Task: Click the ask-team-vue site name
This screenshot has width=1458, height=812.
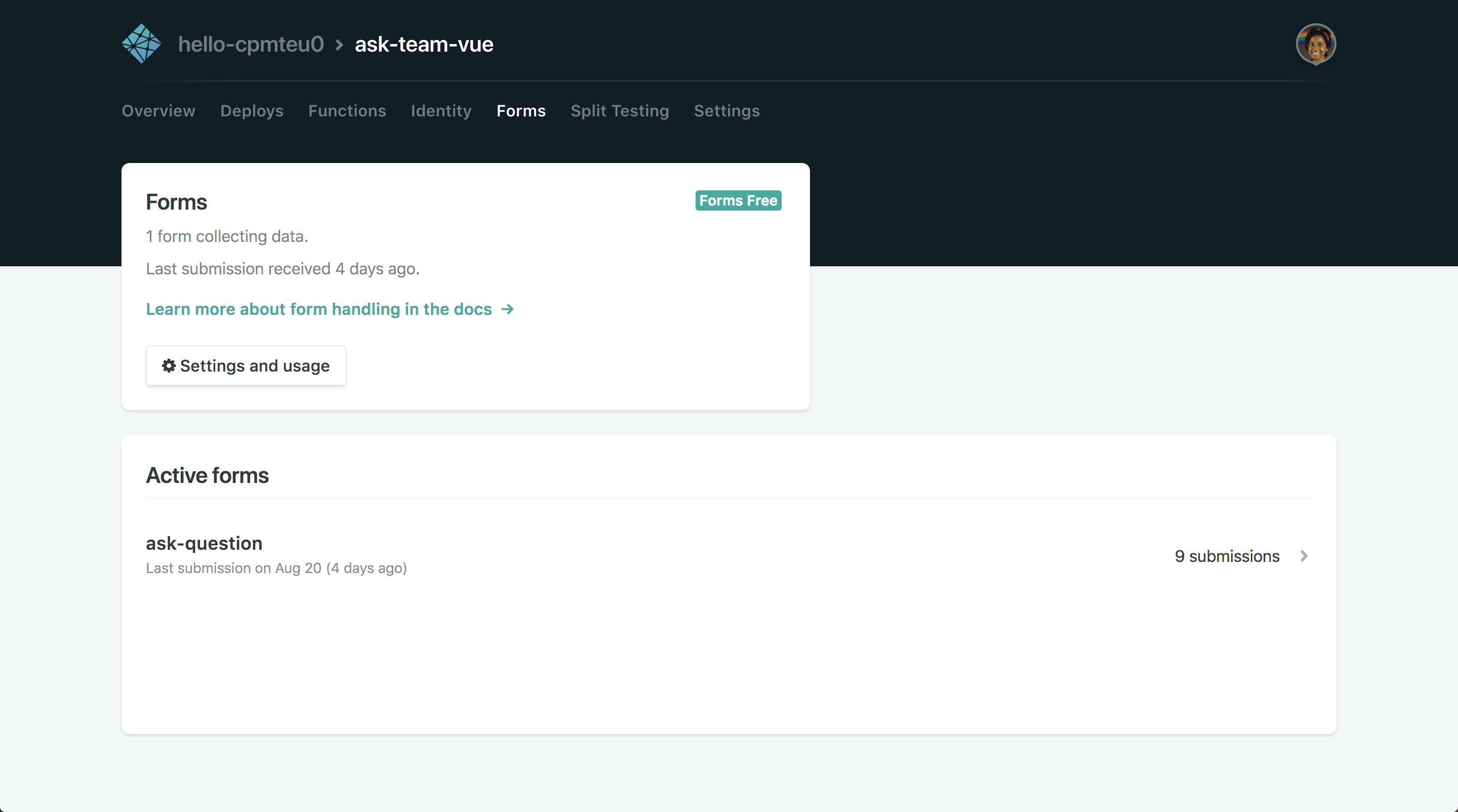Action: coord(424,44)
